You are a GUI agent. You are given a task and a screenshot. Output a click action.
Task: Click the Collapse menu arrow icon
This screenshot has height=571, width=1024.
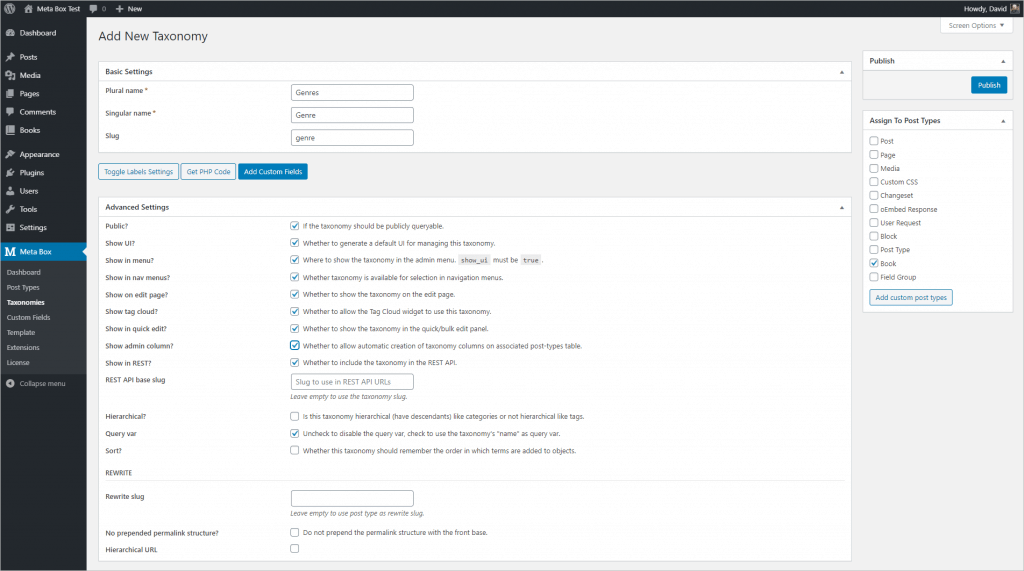pos(9,383)
